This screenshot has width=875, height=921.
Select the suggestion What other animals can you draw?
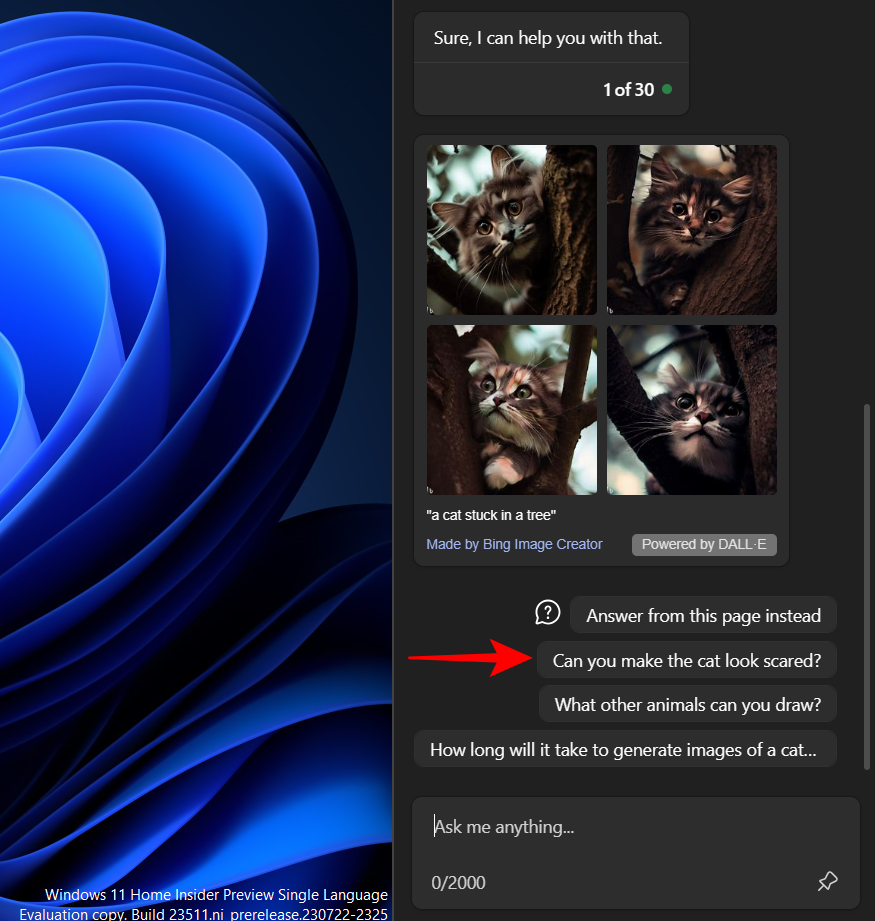(687, 703)
